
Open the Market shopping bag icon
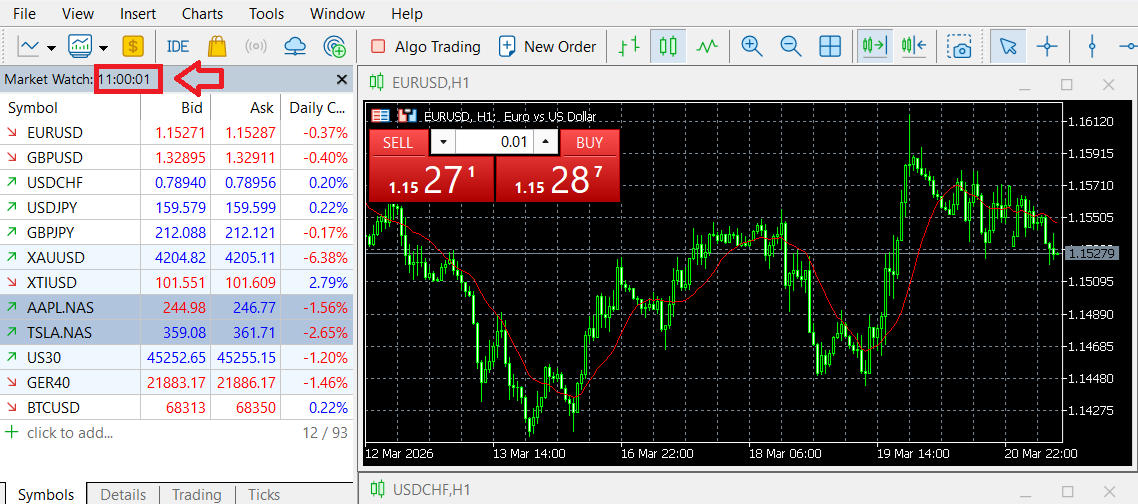[216, 46]
